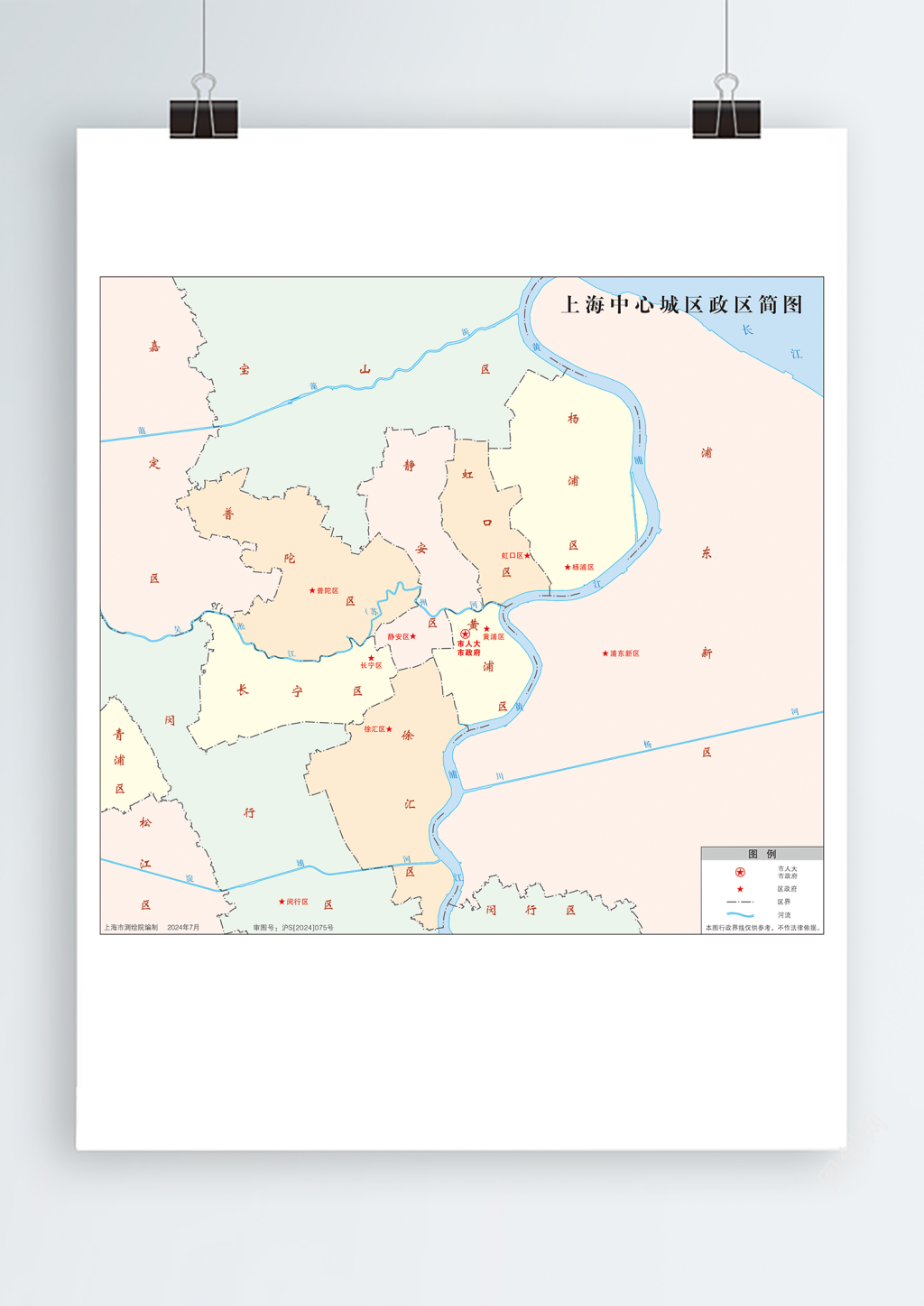Click the 市人大市政府 red label

click(469, 648)
